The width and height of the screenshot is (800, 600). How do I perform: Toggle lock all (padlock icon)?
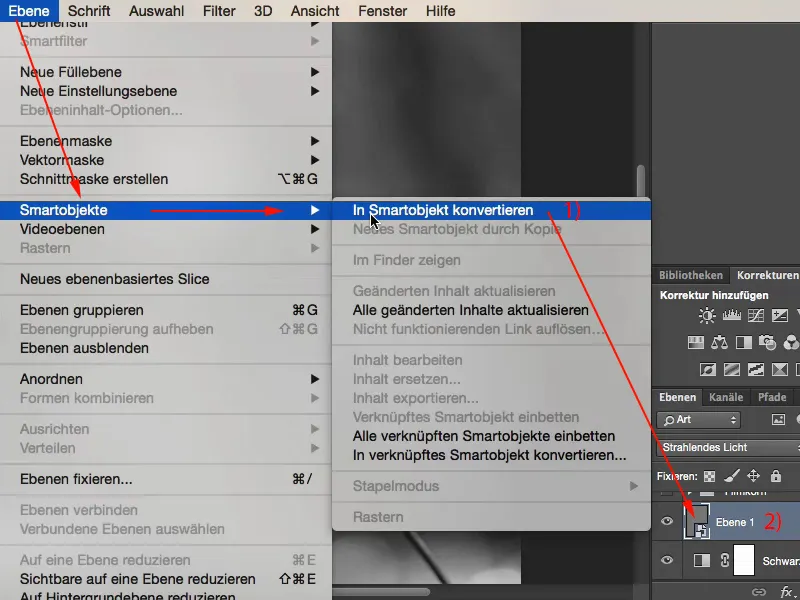pos(776,477)
